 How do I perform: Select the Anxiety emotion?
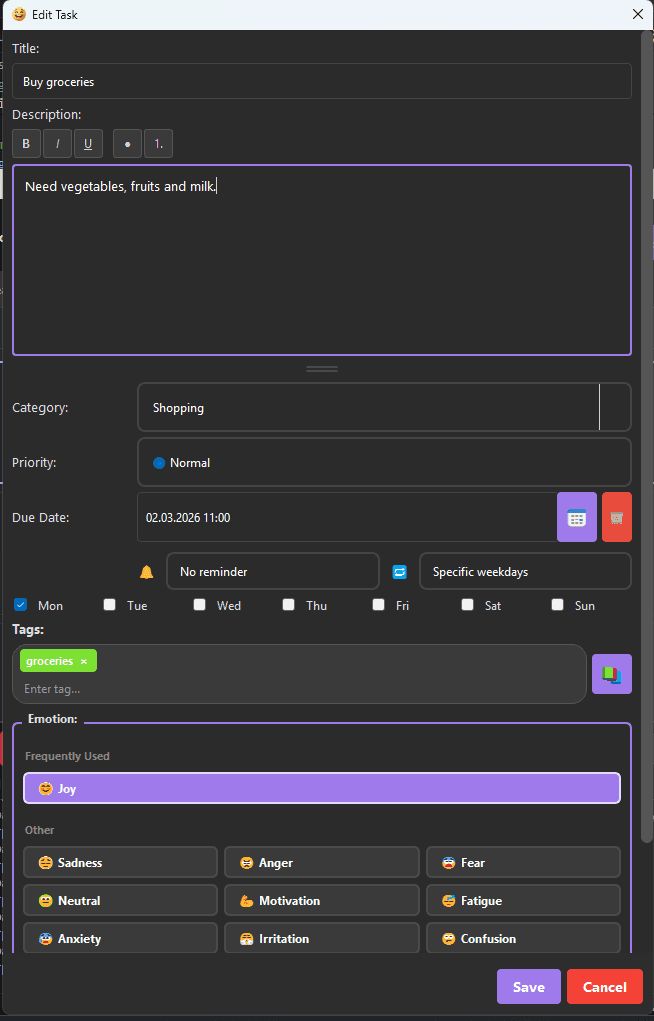click(121, 938)
